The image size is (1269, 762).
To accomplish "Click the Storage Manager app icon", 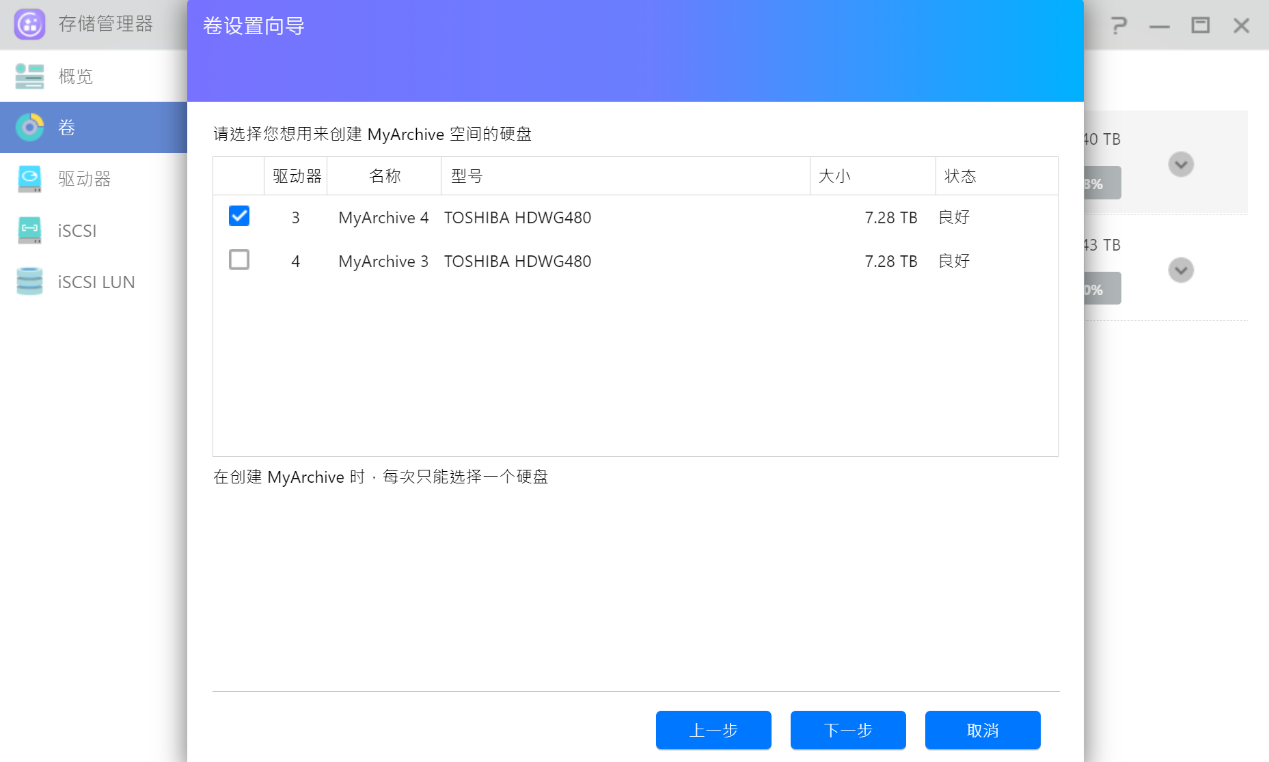I will [29, 24].
